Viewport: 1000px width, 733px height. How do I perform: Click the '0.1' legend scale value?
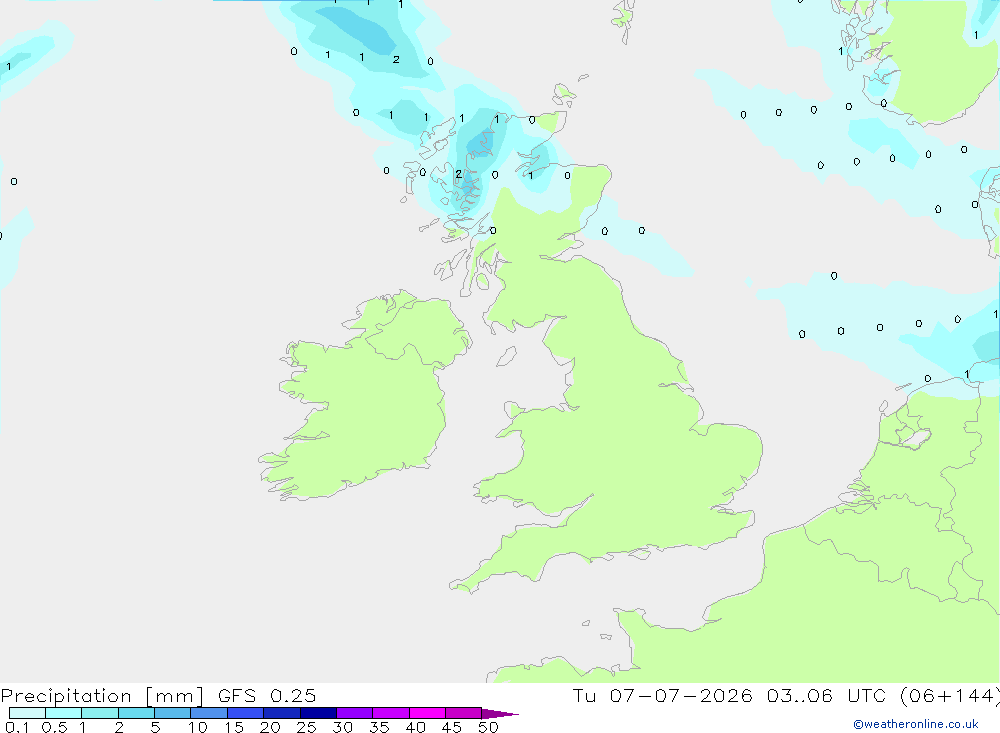[x=17, y=727]
